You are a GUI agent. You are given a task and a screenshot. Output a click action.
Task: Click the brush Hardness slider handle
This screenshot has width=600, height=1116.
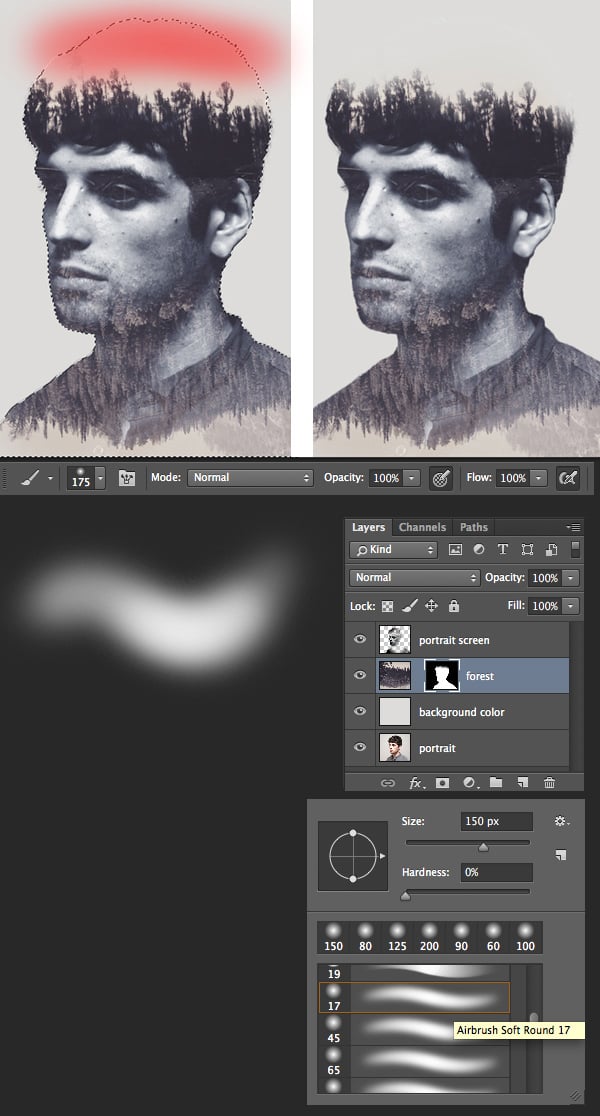click(406, 896)
